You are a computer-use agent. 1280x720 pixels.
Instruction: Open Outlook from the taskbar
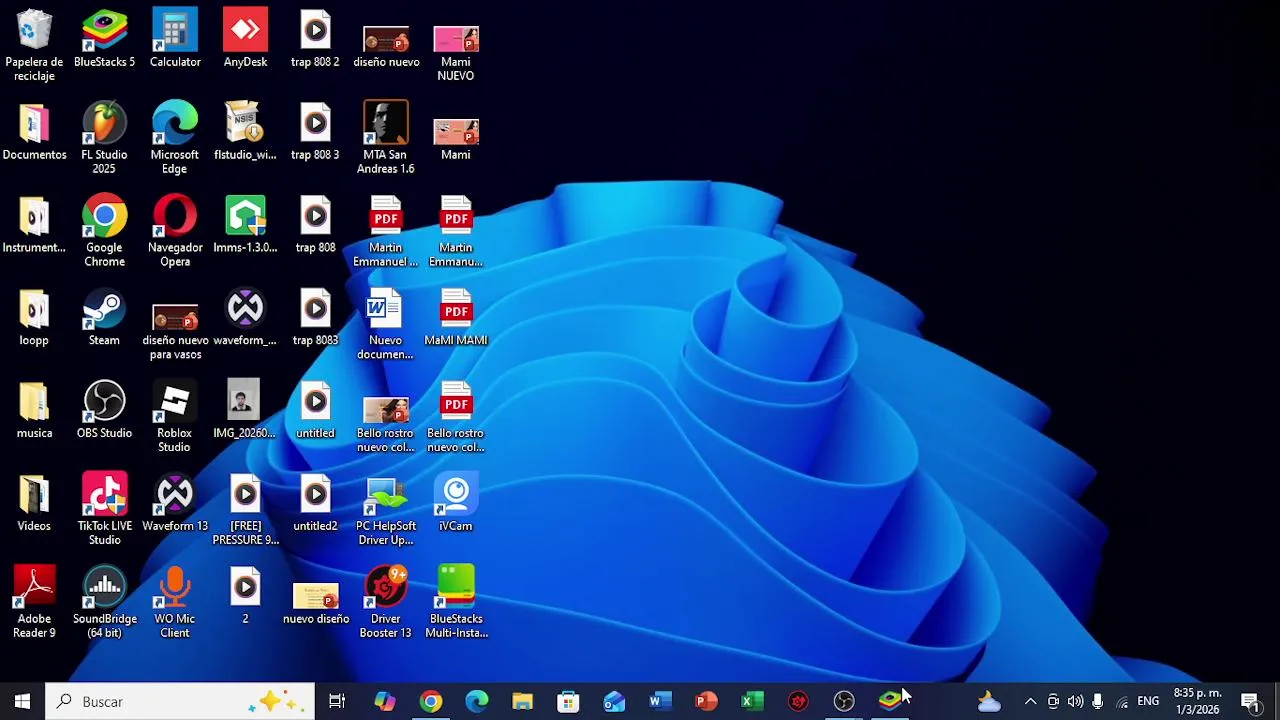coord(614,702)
